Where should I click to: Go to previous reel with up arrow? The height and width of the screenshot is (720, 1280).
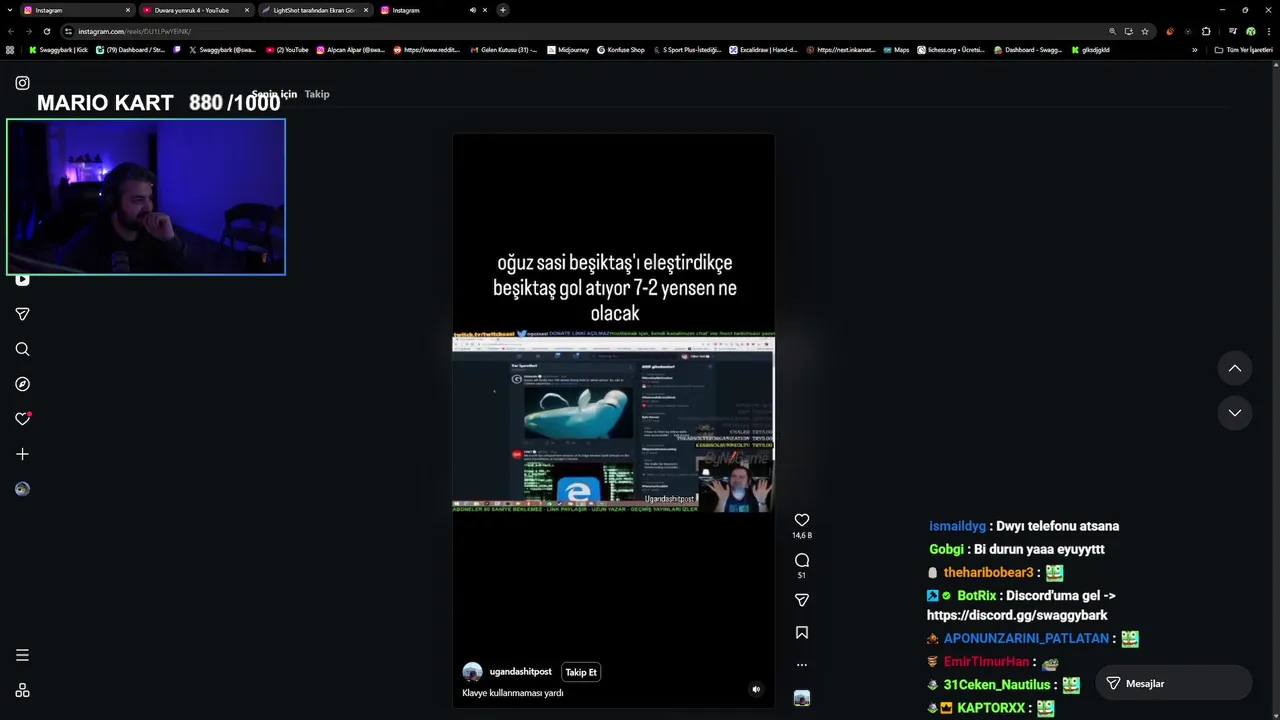(x=1235, y=368)
